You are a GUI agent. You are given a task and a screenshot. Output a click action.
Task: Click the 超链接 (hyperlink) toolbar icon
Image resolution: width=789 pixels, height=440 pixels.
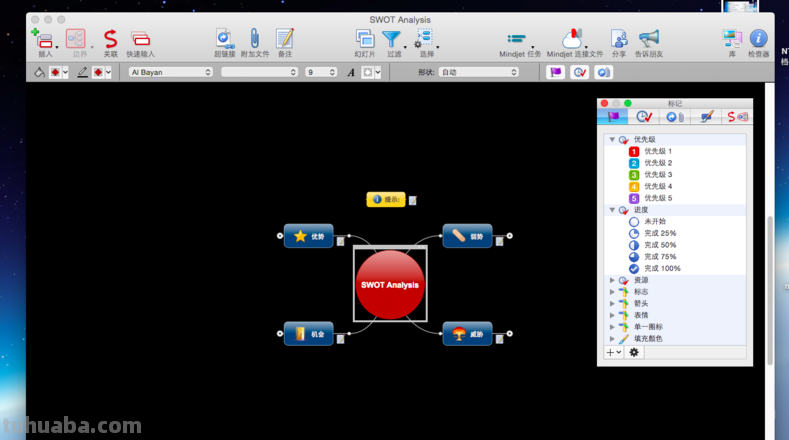tap(225, 39)
